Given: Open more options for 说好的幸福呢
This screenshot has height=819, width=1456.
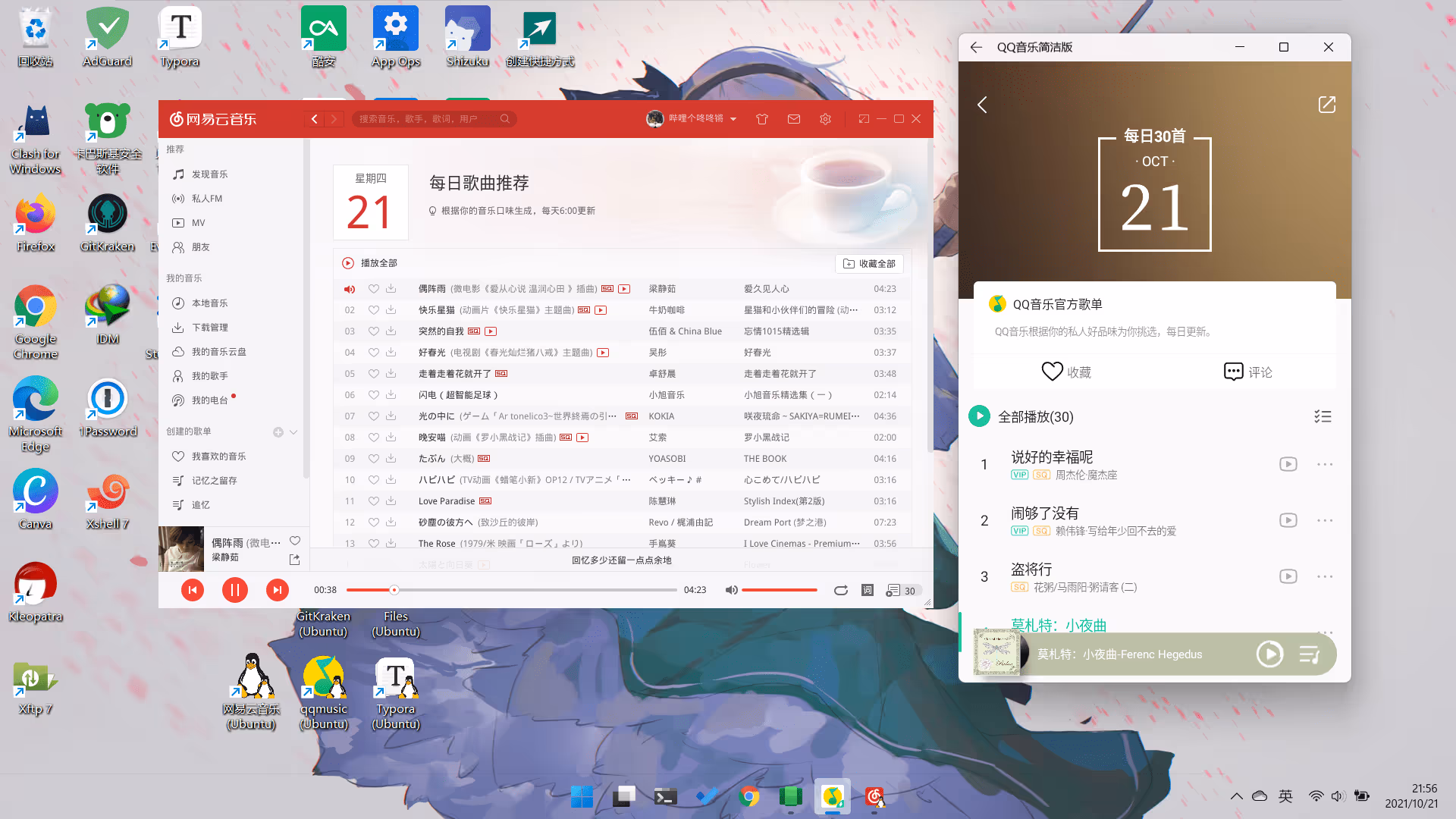Looking at the screenshot, I should click(1325, 464).
